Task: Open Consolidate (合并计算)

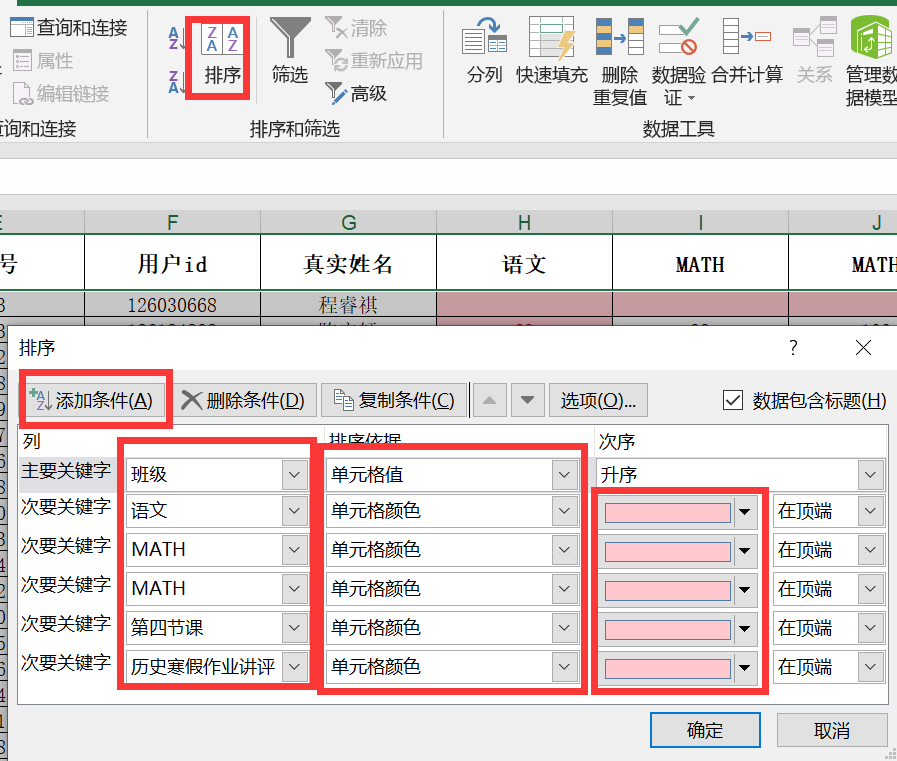Action: [747, 50]
